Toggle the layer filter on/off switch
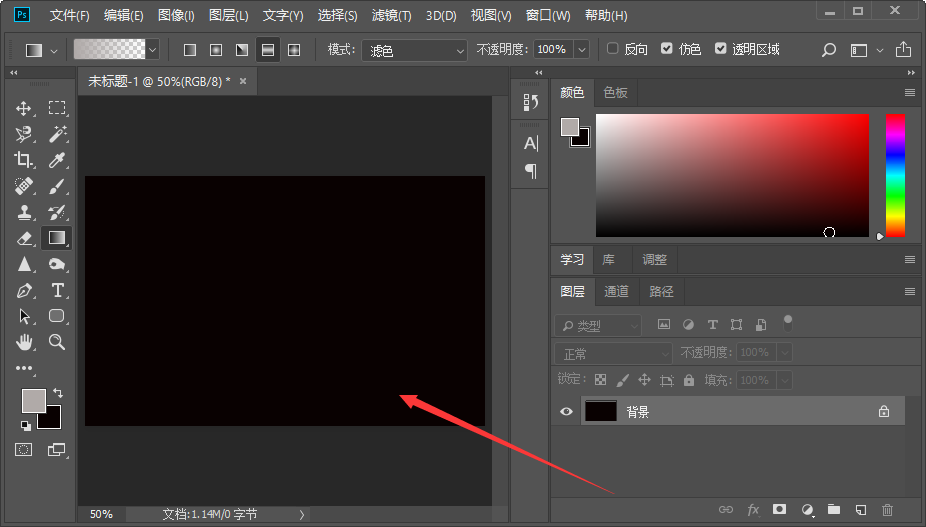 788,323
